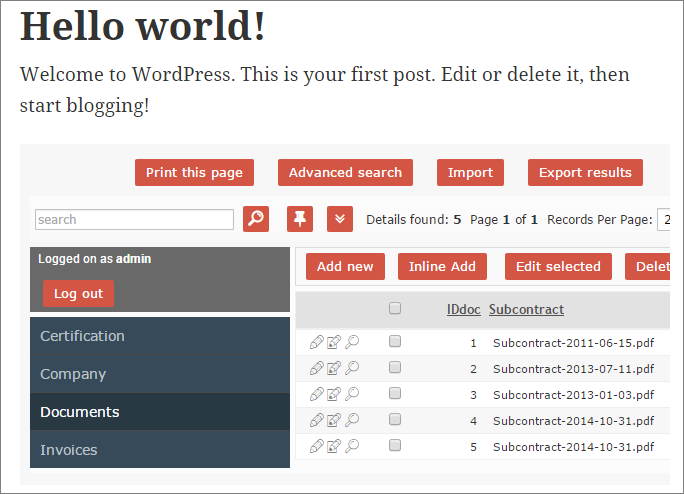The height and width of the screenshot is (494, 684).
Task: Click the pencil edit icon for row 1
Action: (317, 342)
